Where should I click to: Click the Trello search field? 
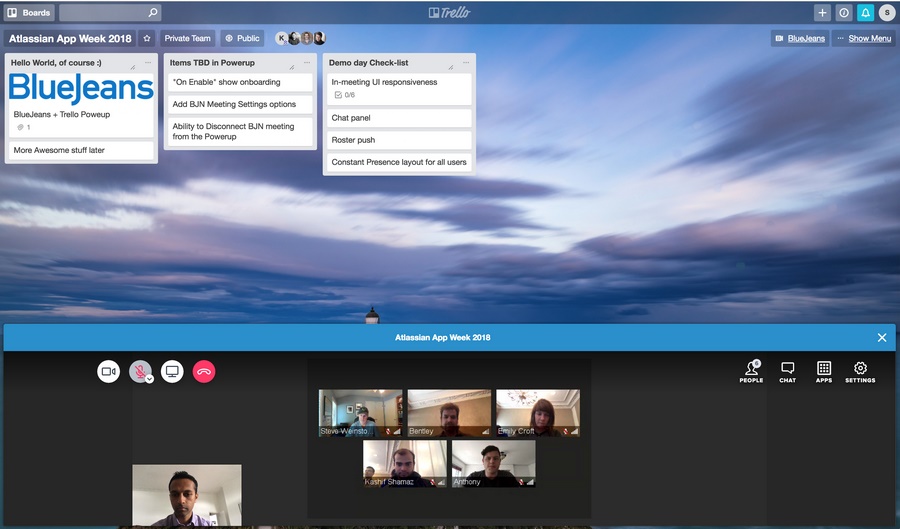pyautogui.click(x=110, y=13)
